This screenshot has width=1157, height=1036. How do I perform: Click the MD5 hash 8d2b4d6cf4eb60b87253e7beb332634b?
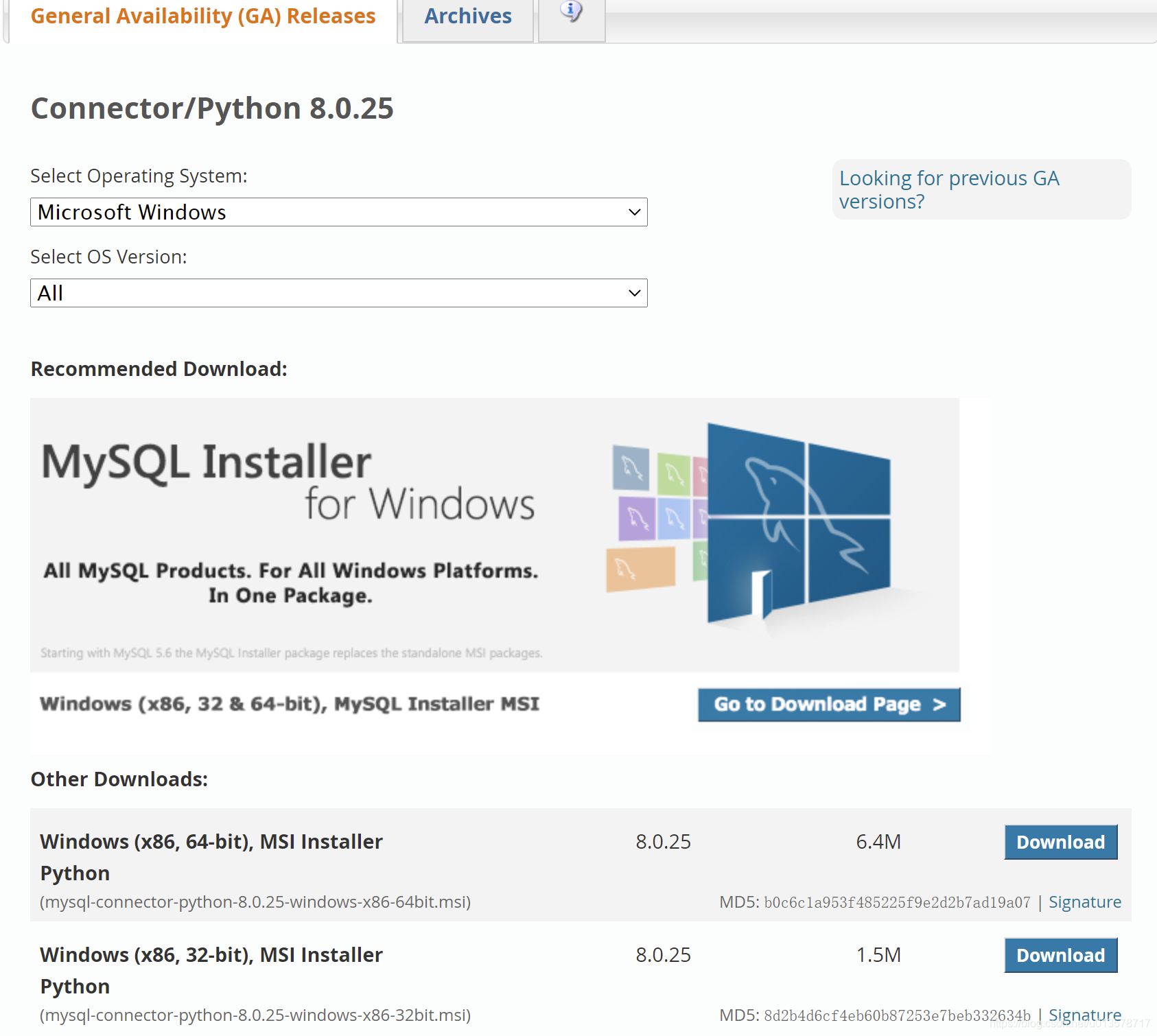tap(897, 1015)
